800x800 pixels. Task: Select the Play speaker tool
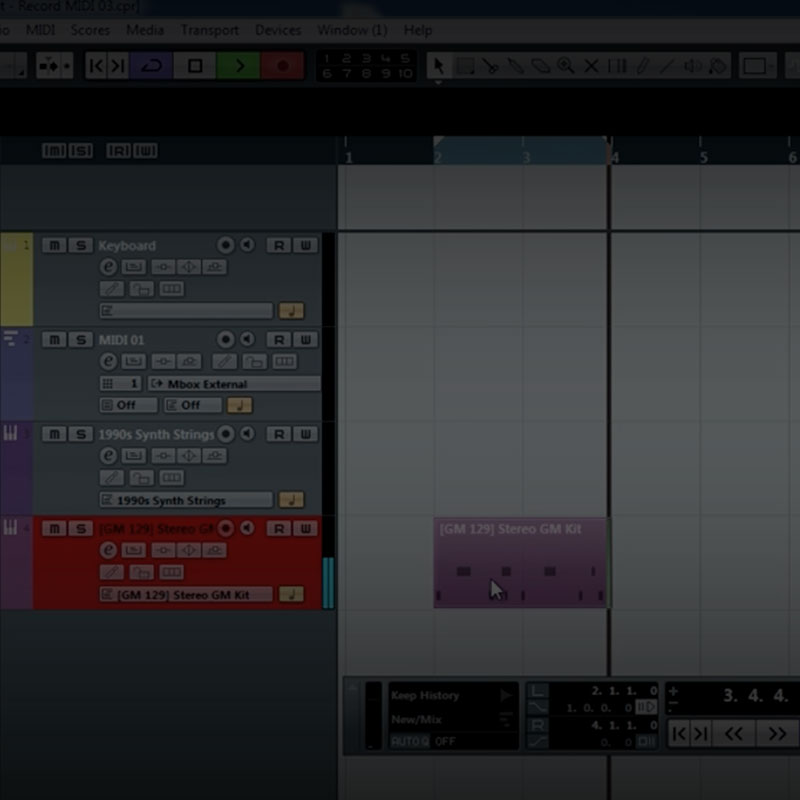click(693, 65)
